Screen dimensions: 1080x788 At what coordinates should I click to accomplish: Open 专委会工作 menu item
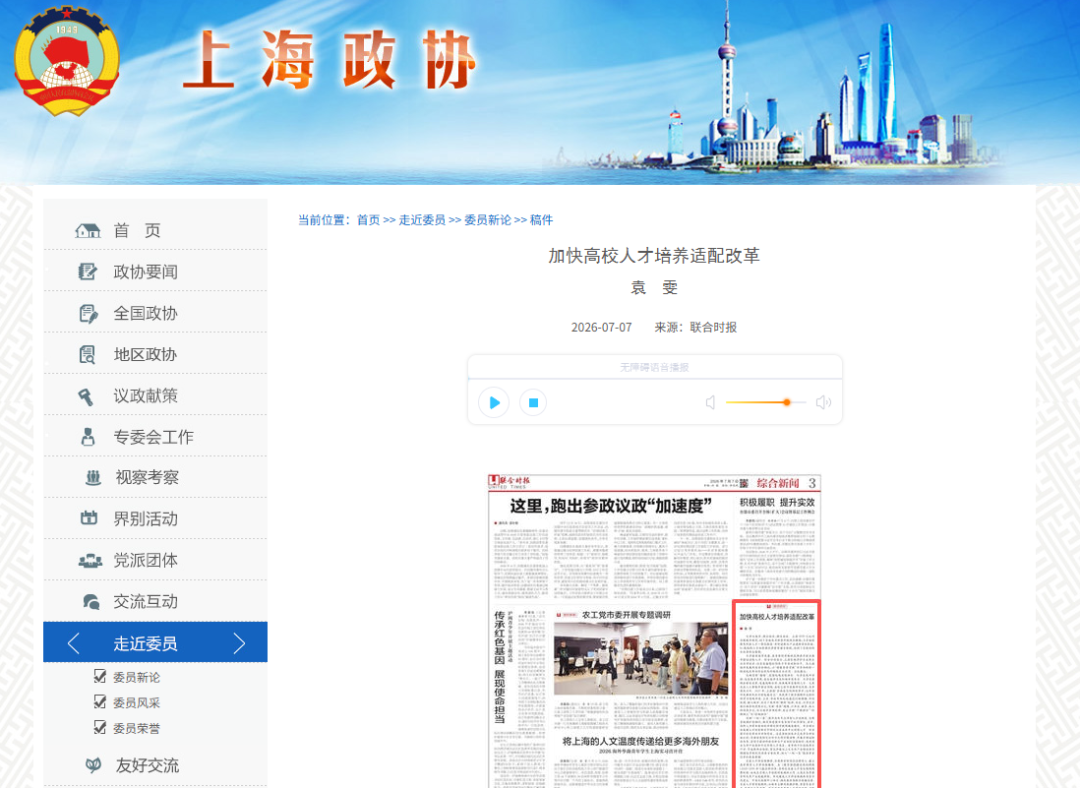(155, 437)
